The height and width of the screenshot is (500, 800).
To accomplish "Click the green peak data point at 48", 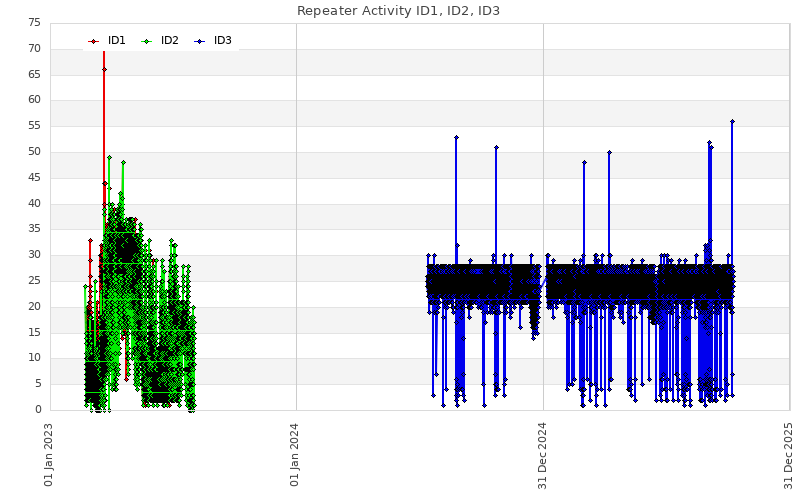I will pos(123,162).
